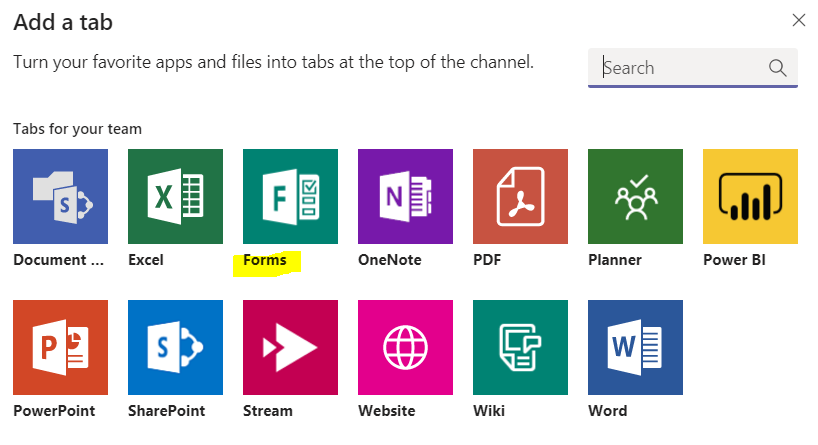Select the PDF tab icon
The height and width of the screenshot is (445, 818).
tap(520, 196)
